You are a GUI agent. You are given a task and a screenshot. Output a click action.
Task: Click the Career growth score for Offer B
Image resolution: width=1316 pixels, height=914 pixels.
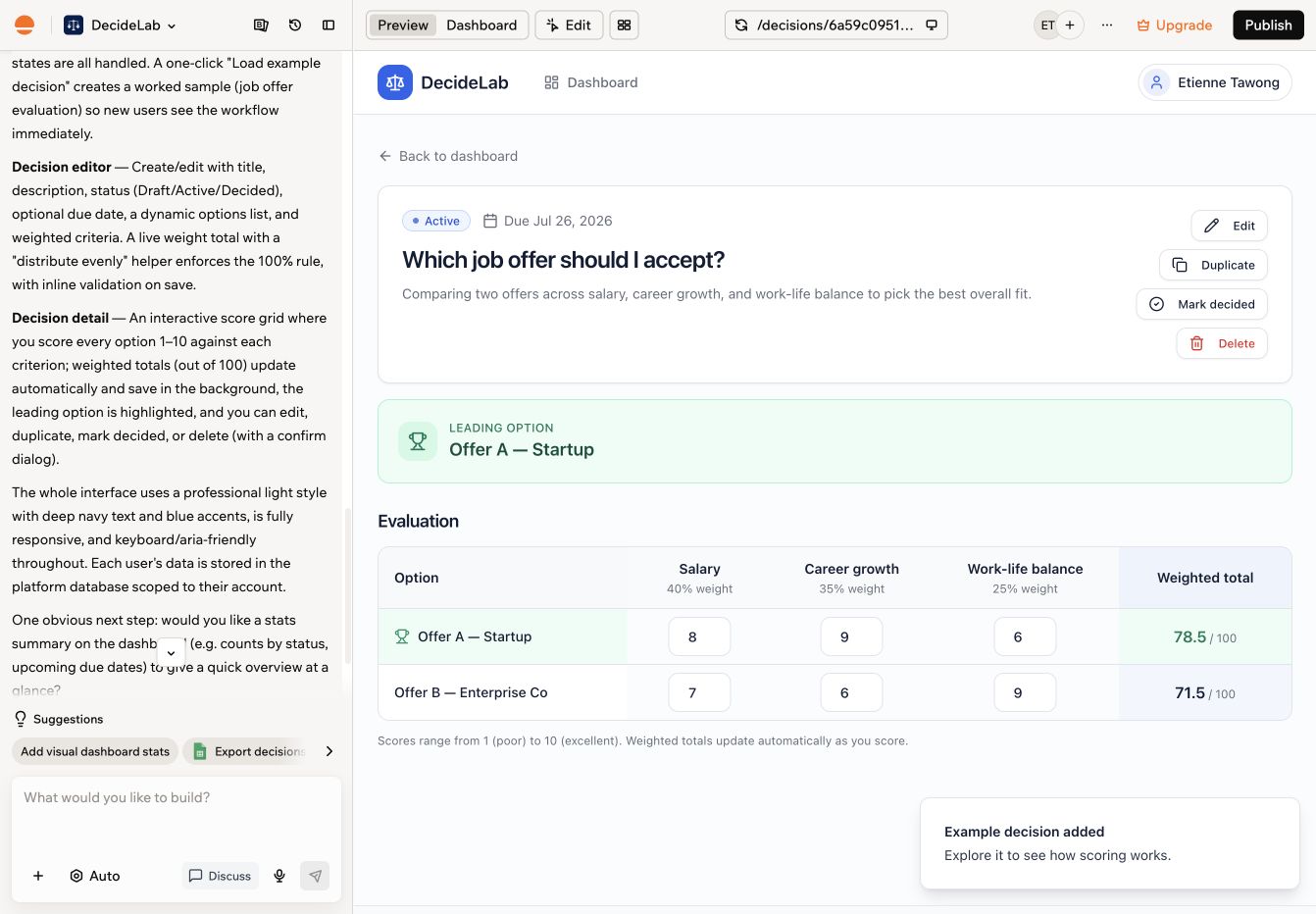[x=851, y=692]
